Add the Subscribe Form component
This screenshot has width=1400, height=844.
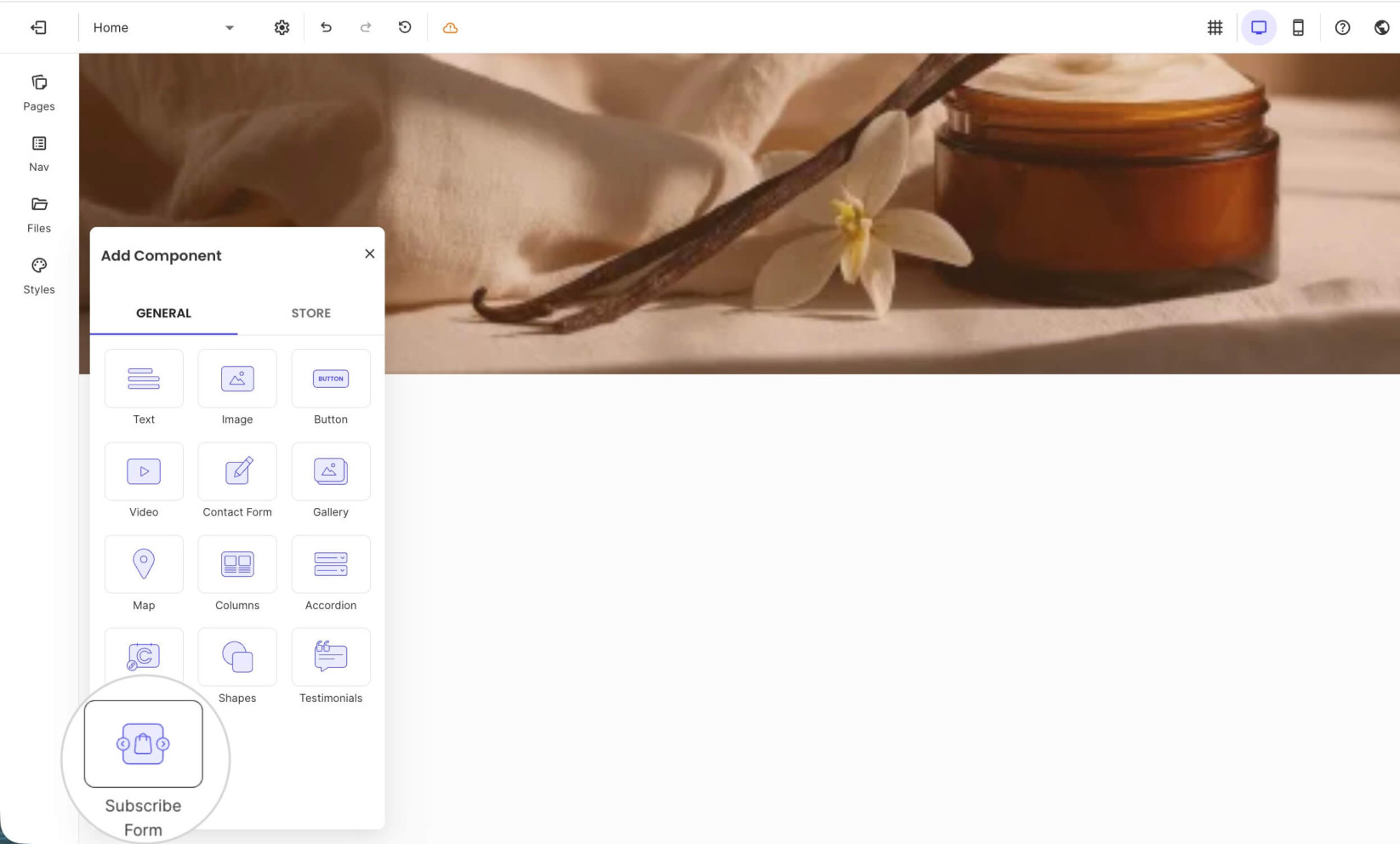(144, 744)
